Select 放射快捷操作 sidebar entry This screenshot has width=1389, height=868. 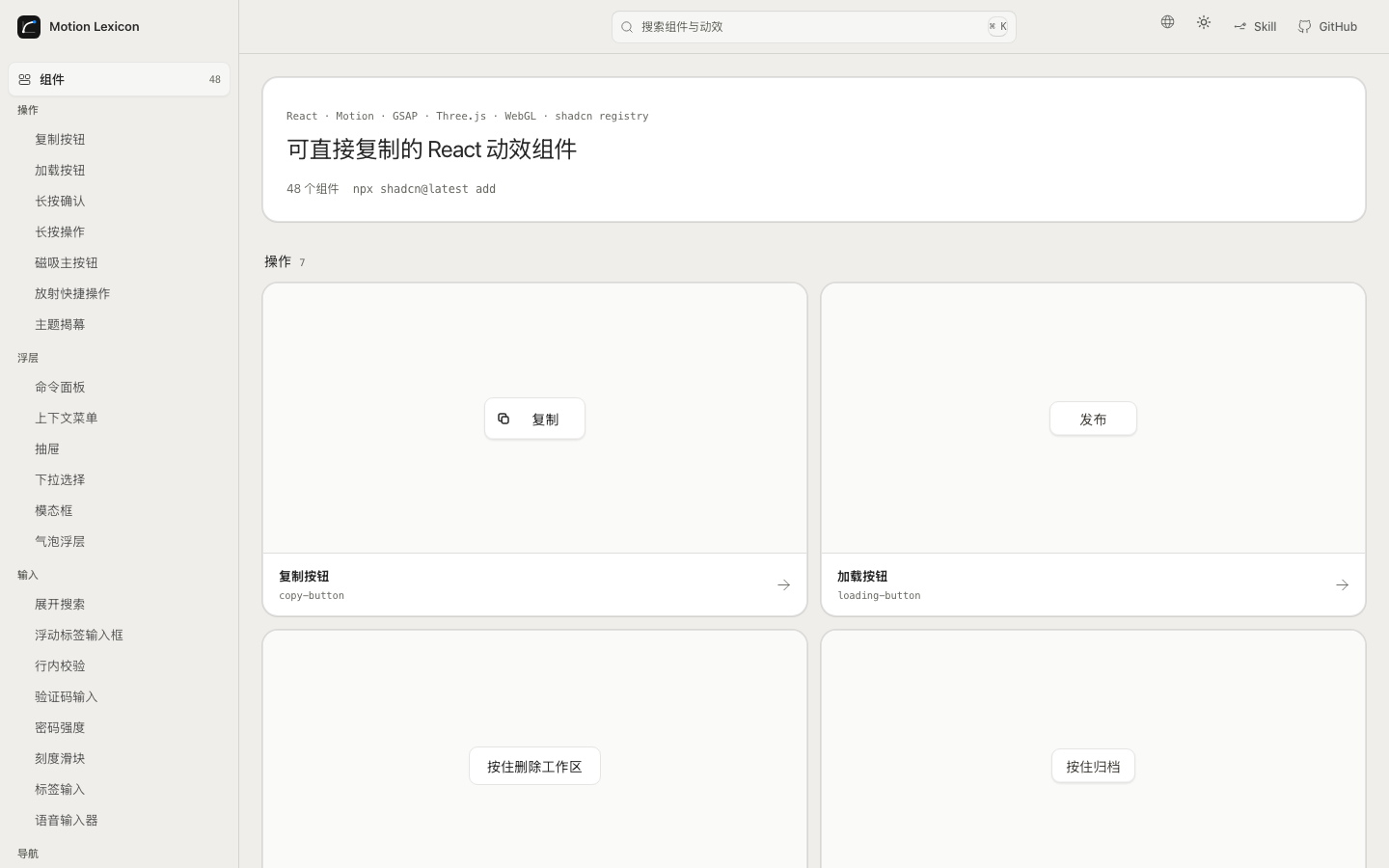[x=72, y=294]
